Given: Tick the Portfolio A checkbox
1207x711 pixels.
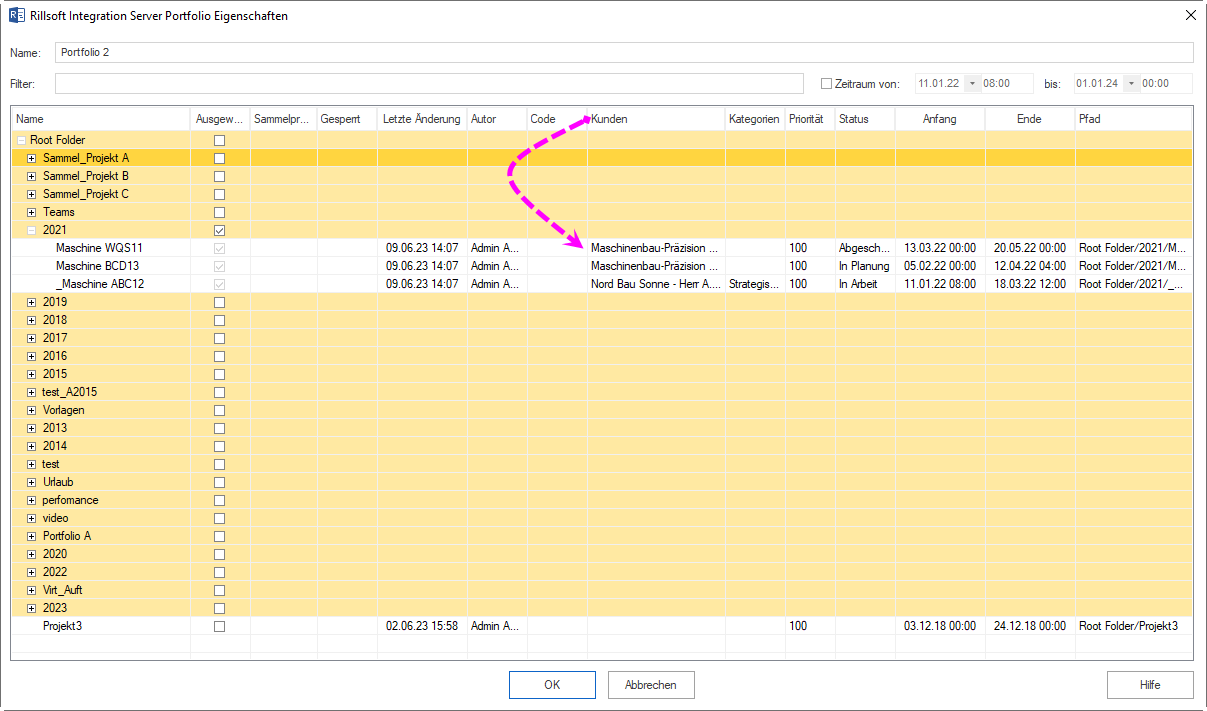Looking at the screenshot, I should coord(219,536).
